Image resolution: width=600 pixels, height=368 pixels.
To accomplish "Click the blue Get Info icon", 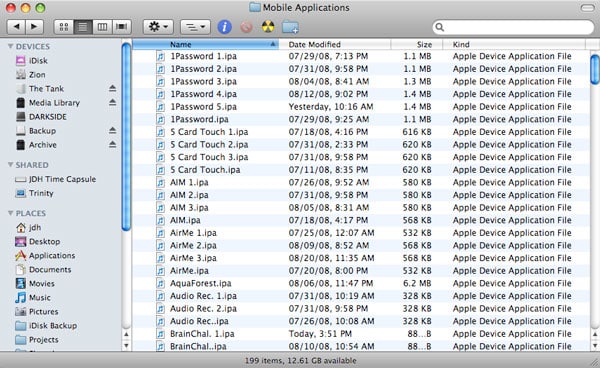I will point(225,27).
